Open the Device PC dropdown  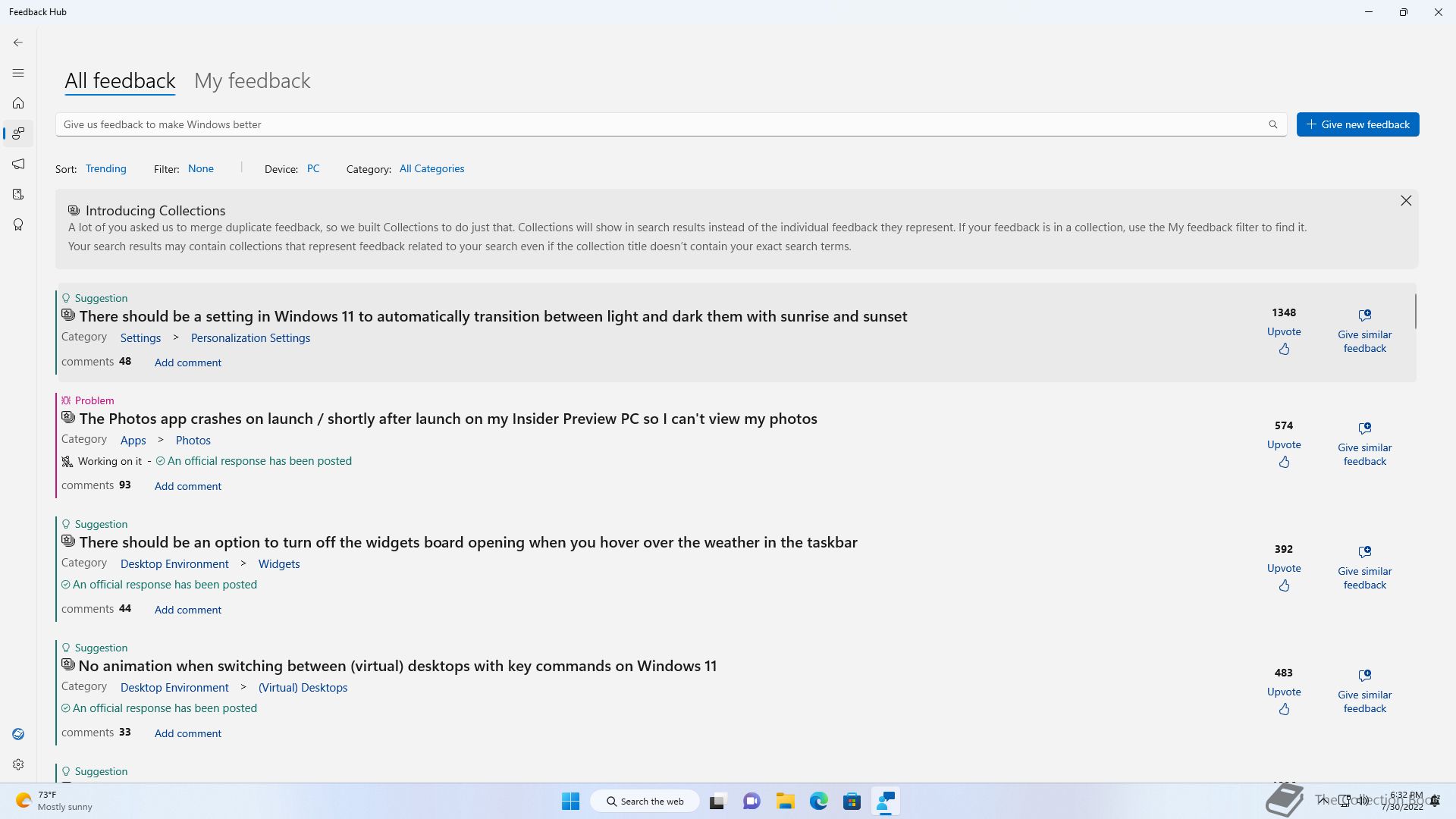pos(313,168)
